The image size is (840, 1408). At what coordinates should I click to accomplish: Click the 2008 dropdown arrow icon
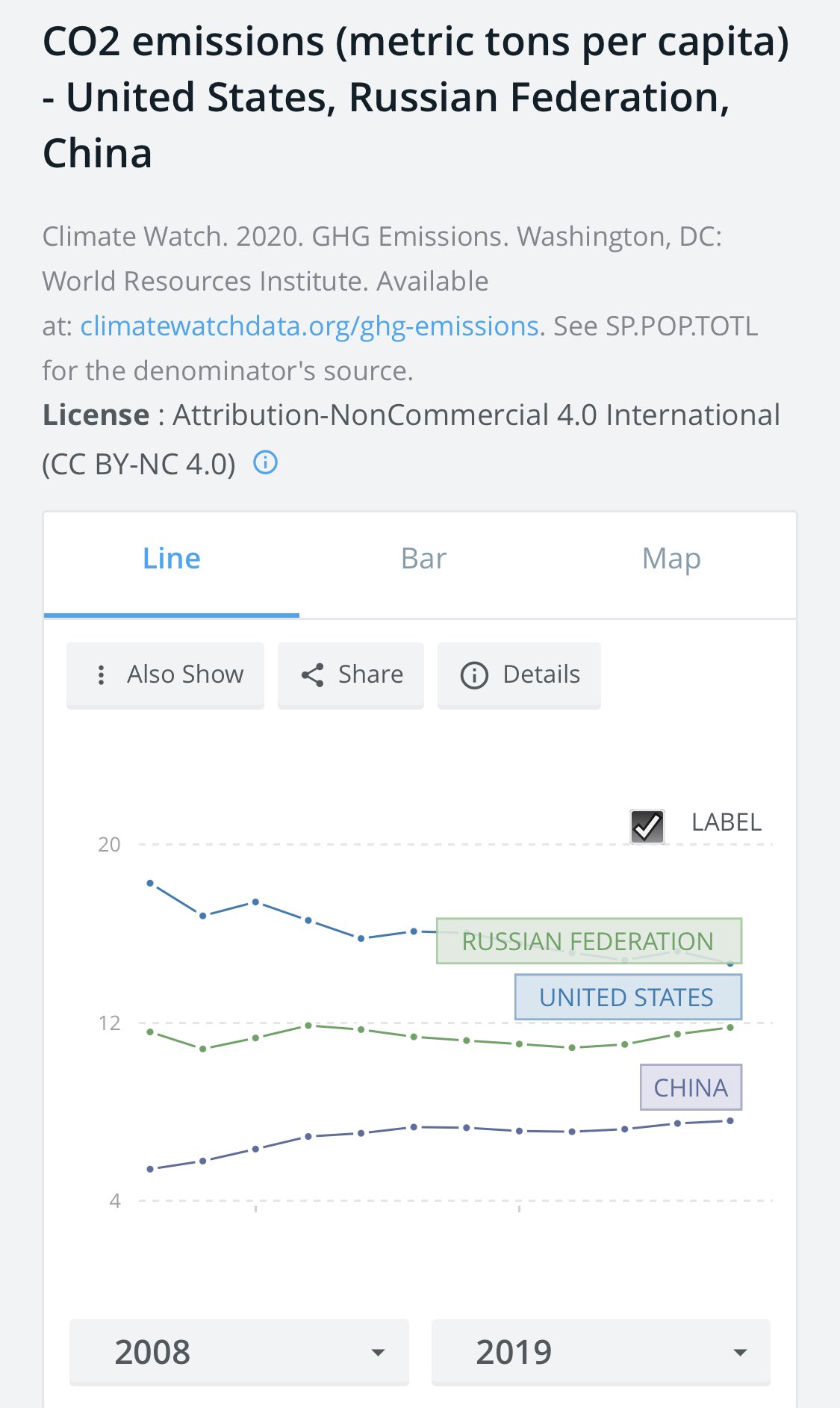click(379, 1353)
